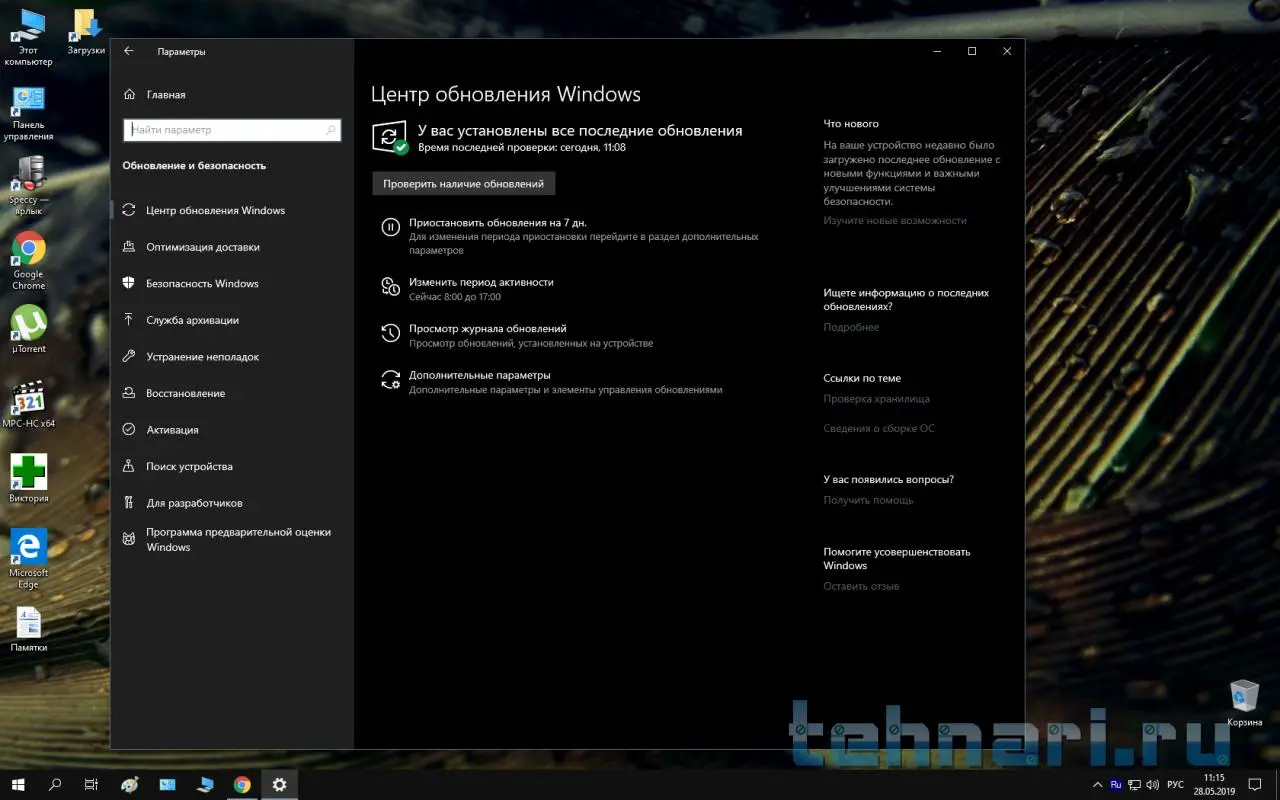
Task: Go to Служба архивации section
Action: point(232,320)
